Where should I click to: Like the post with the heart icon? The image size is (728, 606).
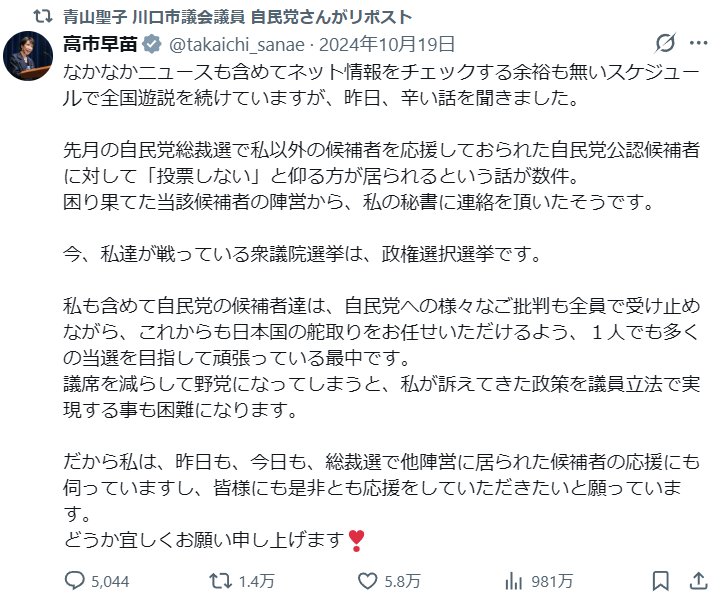click(367, 580)
